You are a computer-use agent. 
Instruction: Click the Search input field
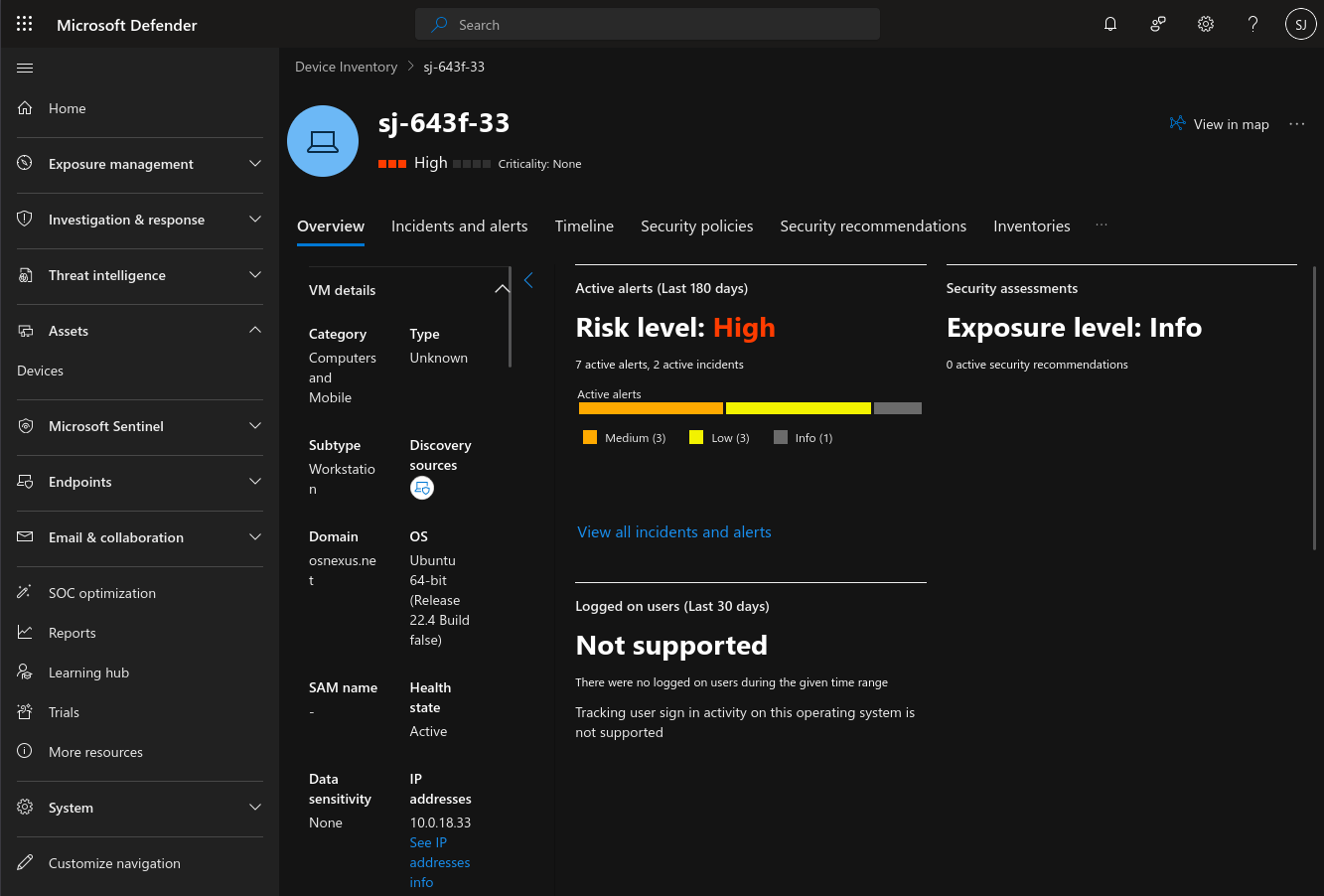pyautogui.click(x=648, y=25)
